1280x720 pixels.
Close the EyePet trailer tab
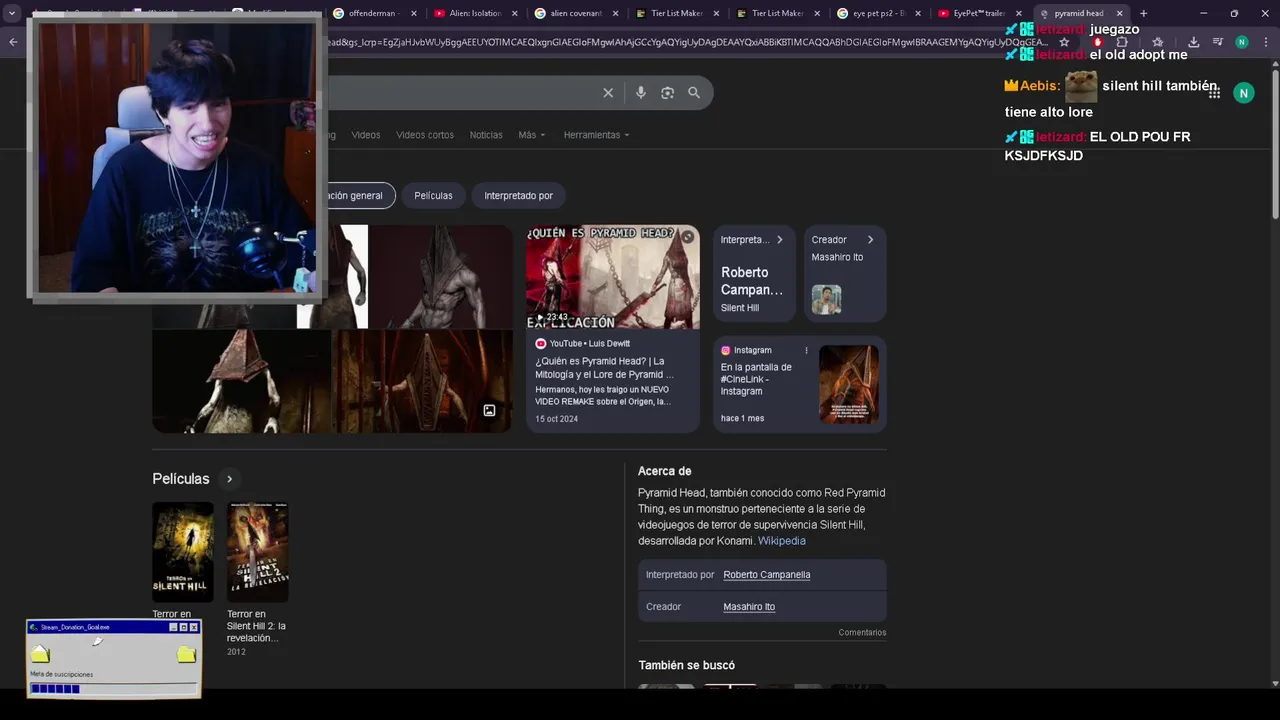tap(1019, 13)
